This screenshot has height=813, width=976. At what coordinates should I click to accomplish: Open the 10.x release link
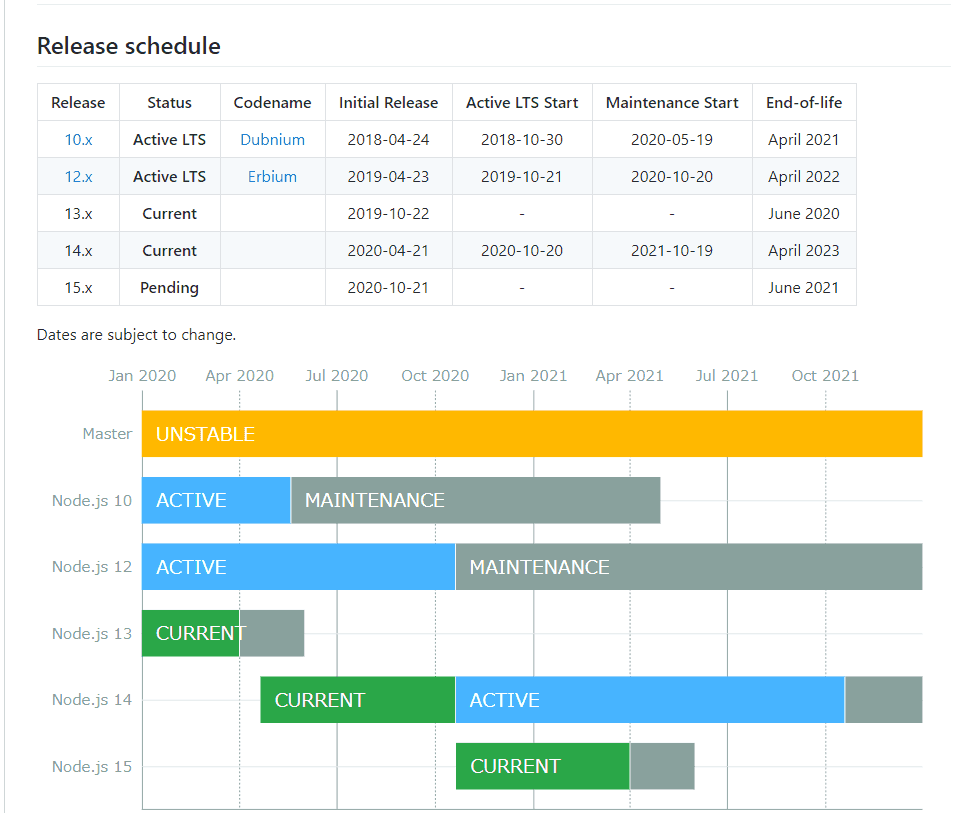pyautogui.click(x=78, y=140)
